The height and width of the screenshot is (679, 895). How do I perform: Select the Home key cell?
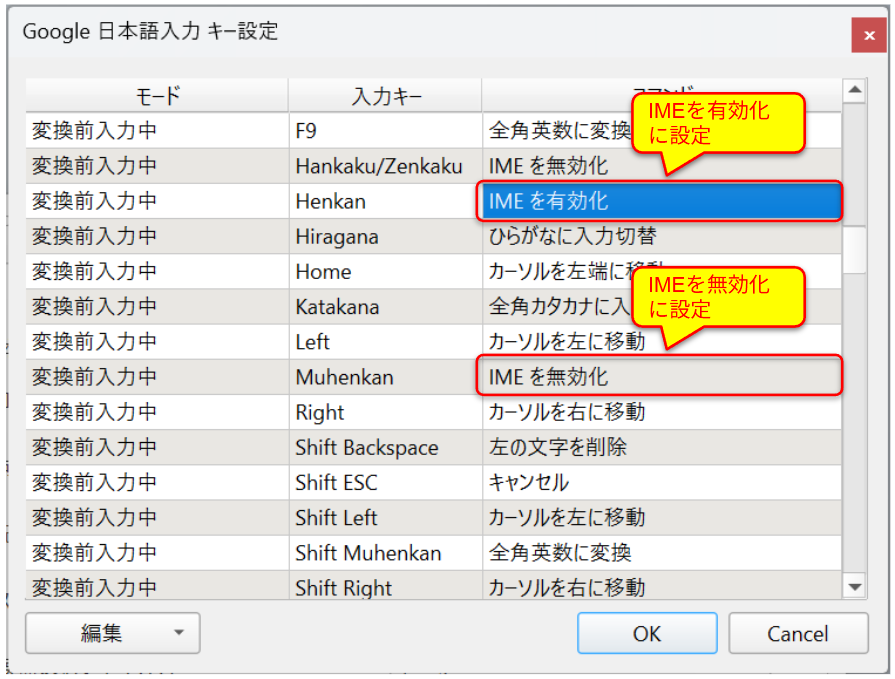coord(385,272)
